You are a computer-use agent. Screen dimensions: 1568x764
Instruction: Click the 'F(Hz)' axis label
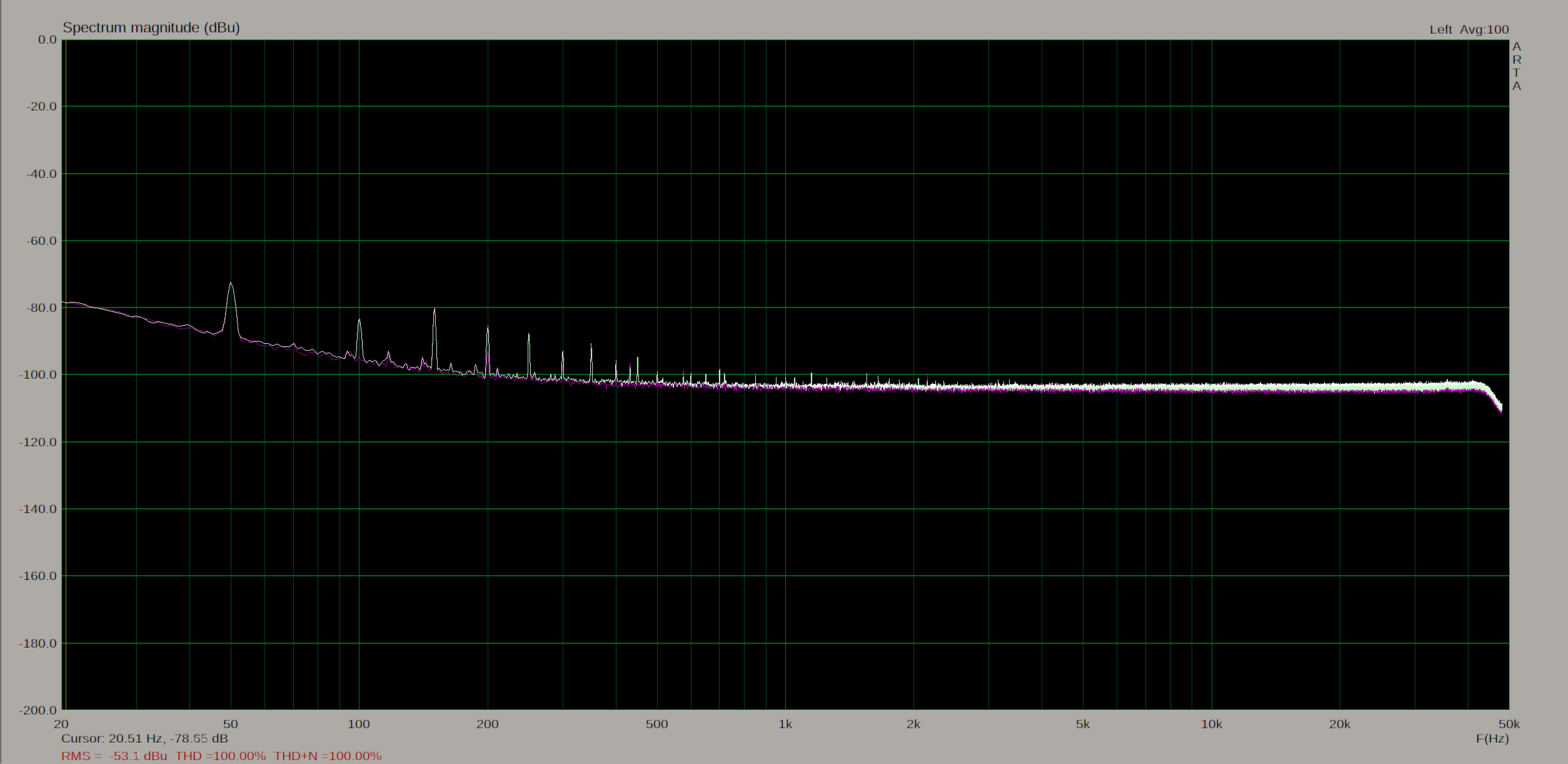click(x=1492, y=738)
